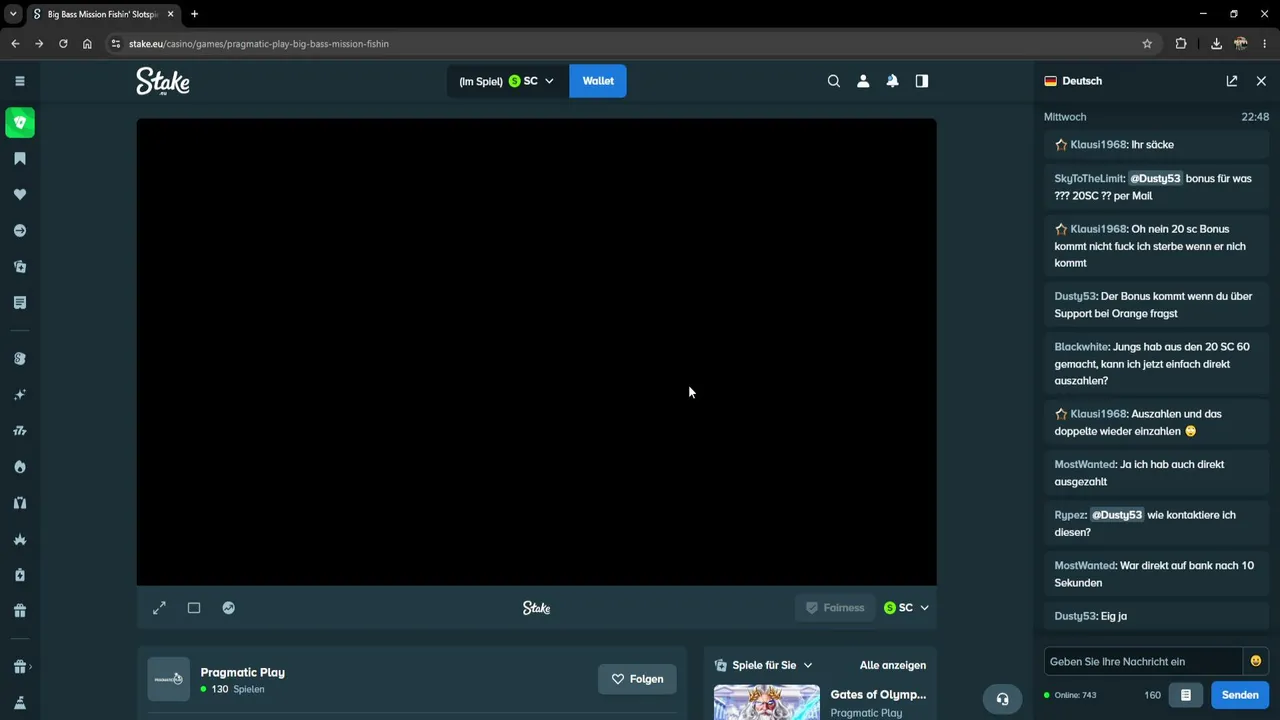This screenshot has width=1280, height=720.
Task: Open the Alle anzeigen link
Action: 893,665
